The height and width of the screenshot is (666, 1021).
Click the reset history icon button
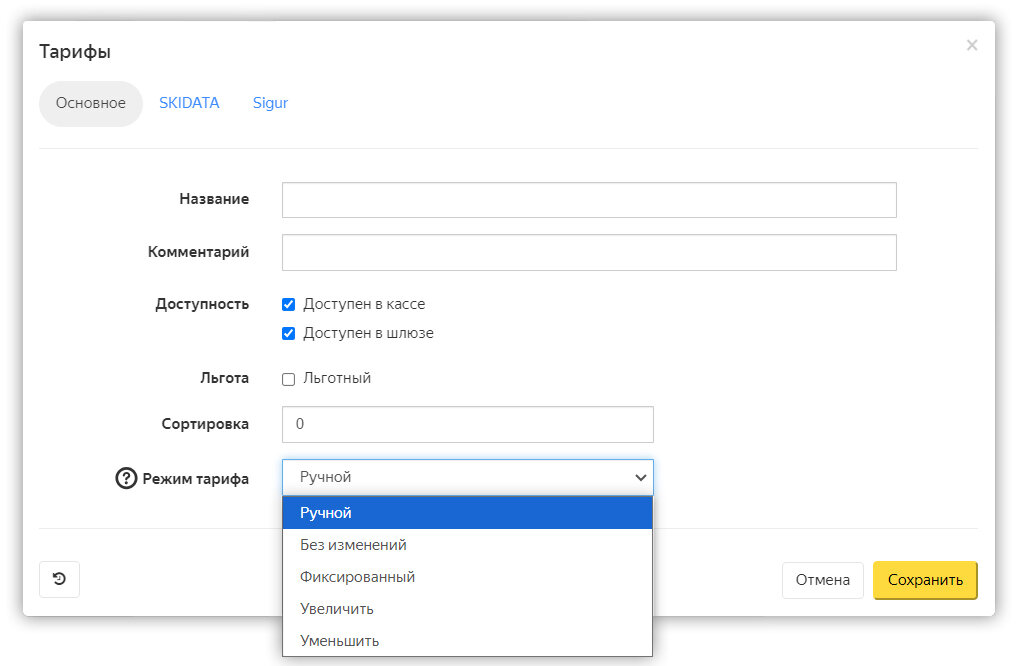(x=59, y=579)
